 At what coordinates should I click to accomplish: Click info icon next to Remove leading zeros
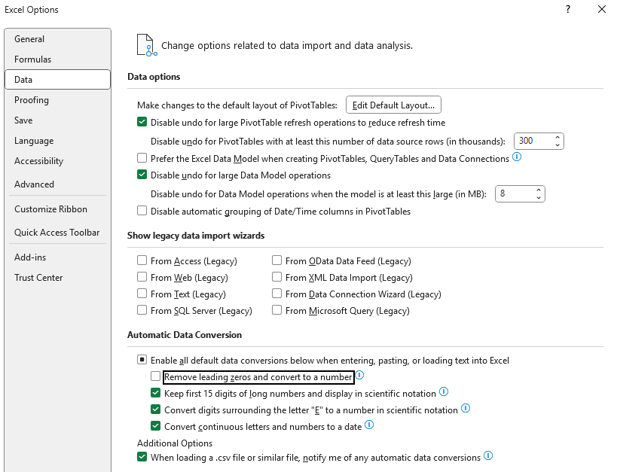(360, 376)
